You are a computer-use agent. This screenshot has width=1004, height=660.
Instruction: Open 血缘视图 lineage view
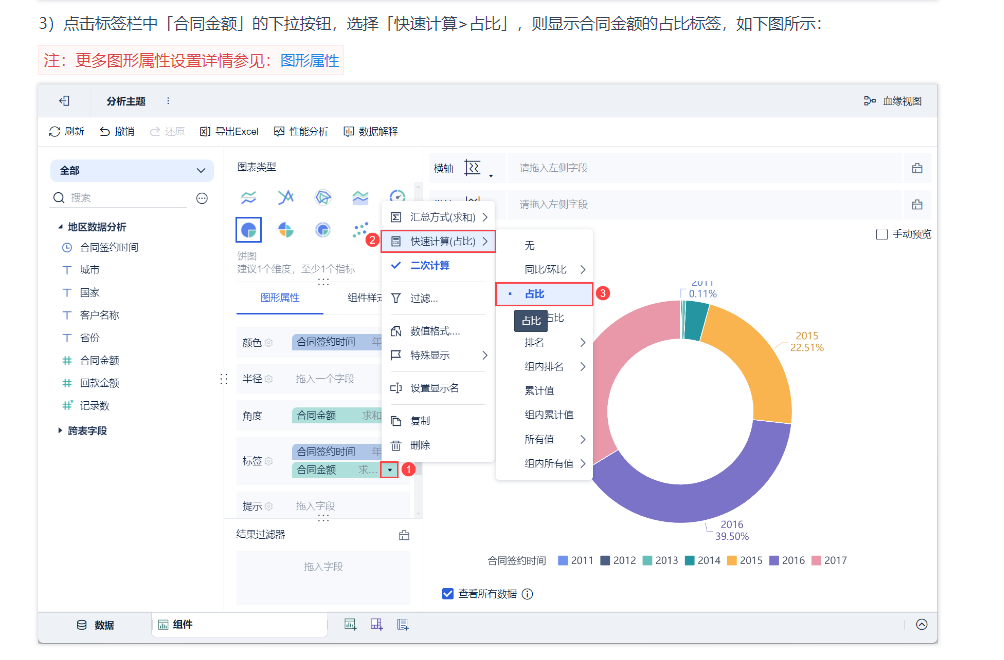tap(893, 101)
